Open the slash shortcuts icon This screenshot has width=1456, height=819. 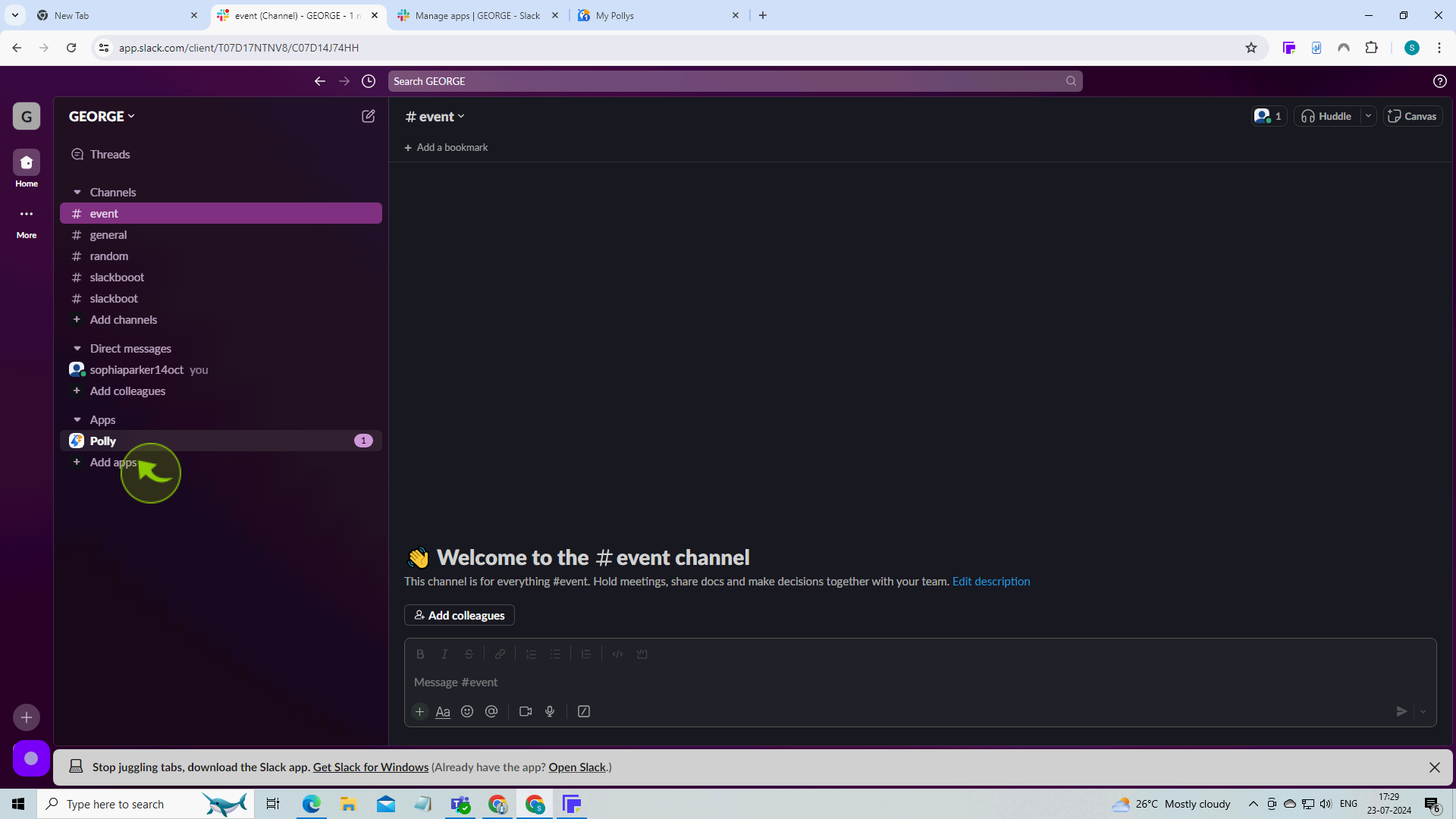coord(584,711)
